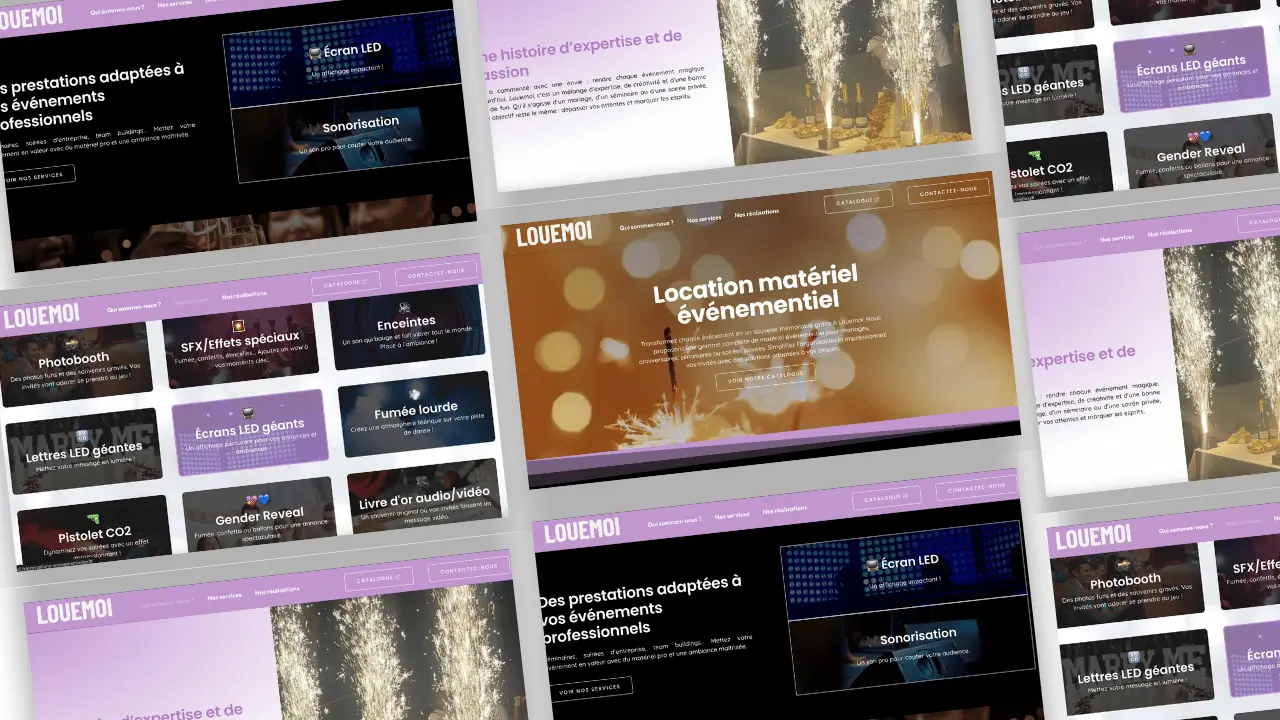Image resolution: width=1280 pixels, height=720 pixels.
Task: Click the "CONTACTEZ-NOUS" button
Action: click(x=948, y=192)
